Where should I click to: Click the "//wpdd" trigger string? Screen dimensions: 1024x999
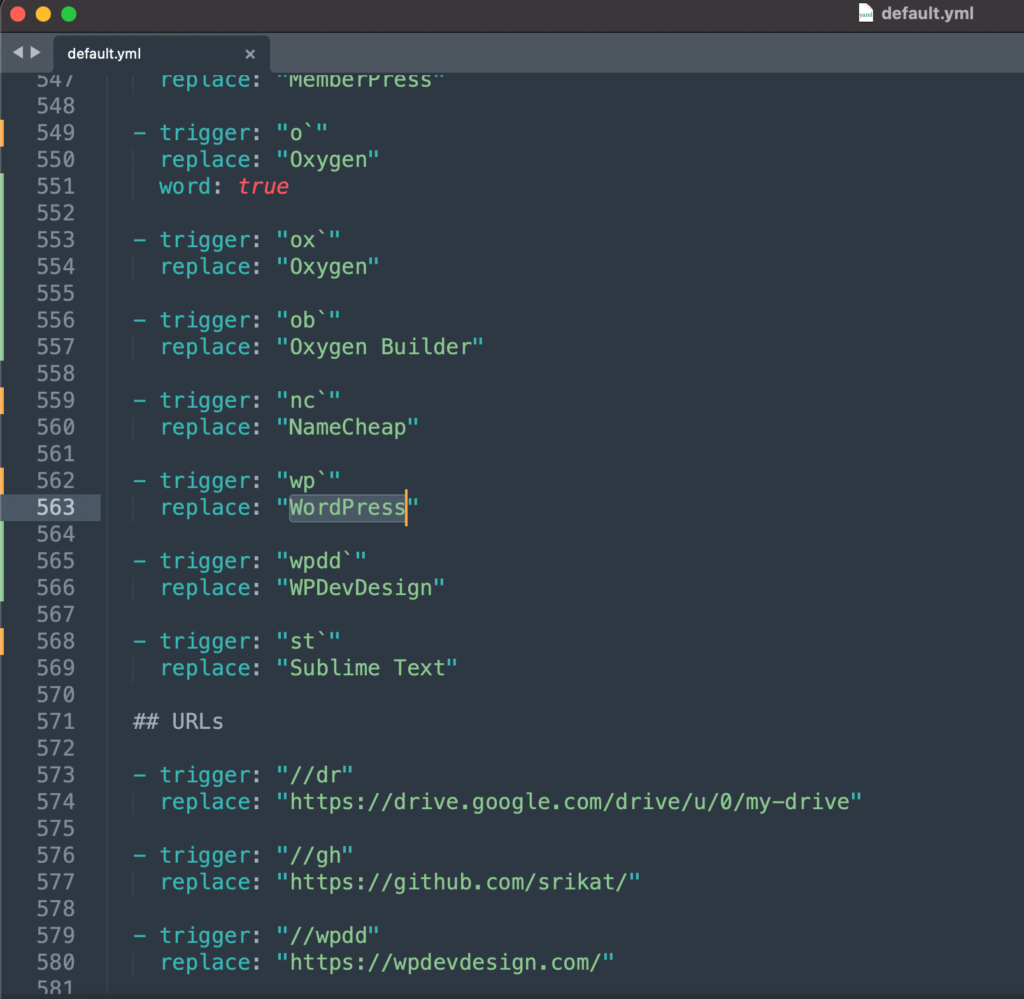328,936
